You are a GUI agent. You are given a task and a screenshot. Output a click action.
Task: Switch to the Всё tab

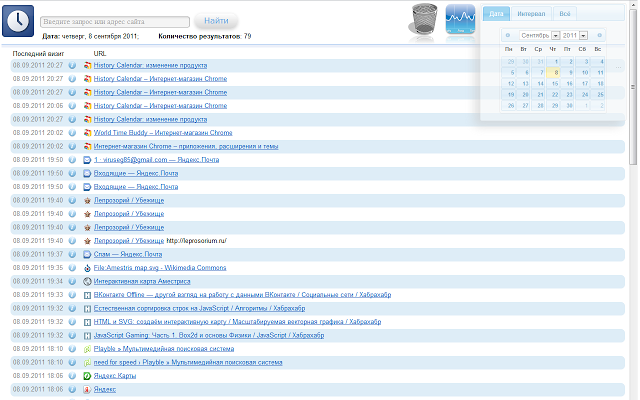pos(564,13)
